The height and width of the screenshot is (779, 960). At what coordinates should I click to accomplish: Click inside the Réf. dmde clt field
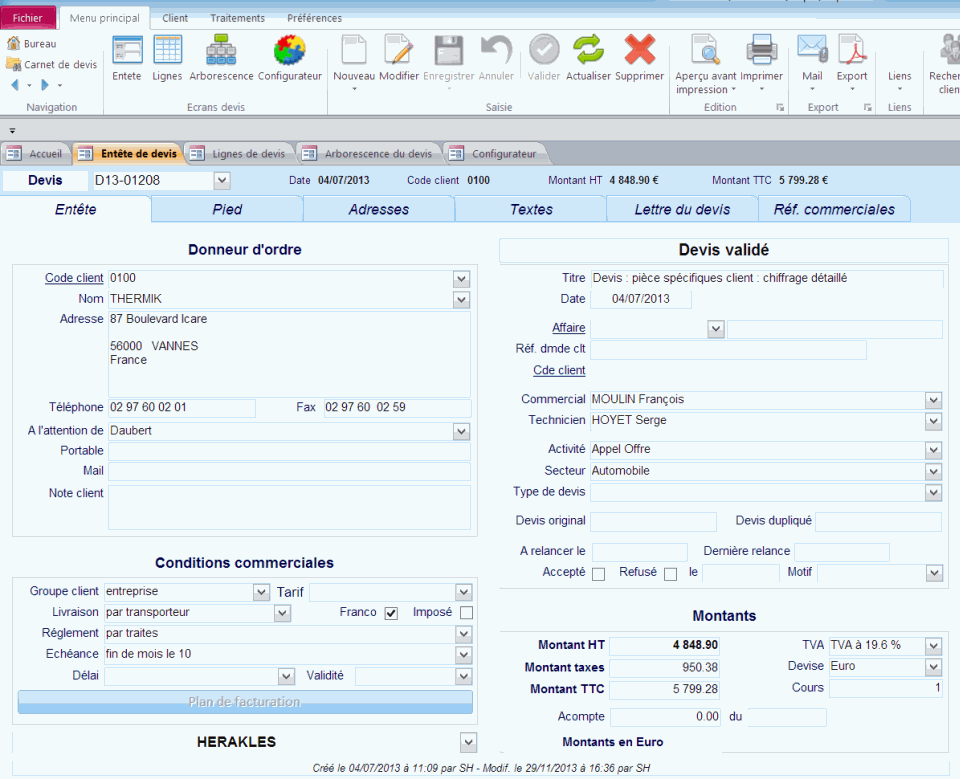(x=727, y=349)
